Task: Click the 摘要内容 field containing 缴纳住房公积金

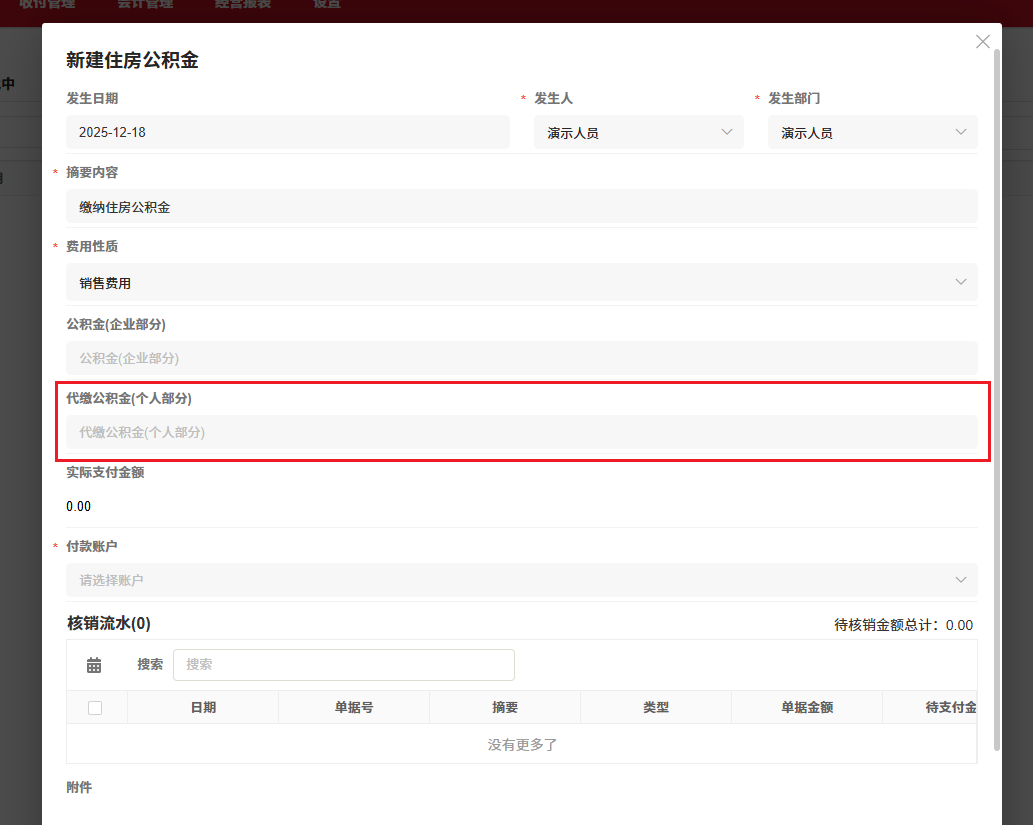Action: pos(522,206)
